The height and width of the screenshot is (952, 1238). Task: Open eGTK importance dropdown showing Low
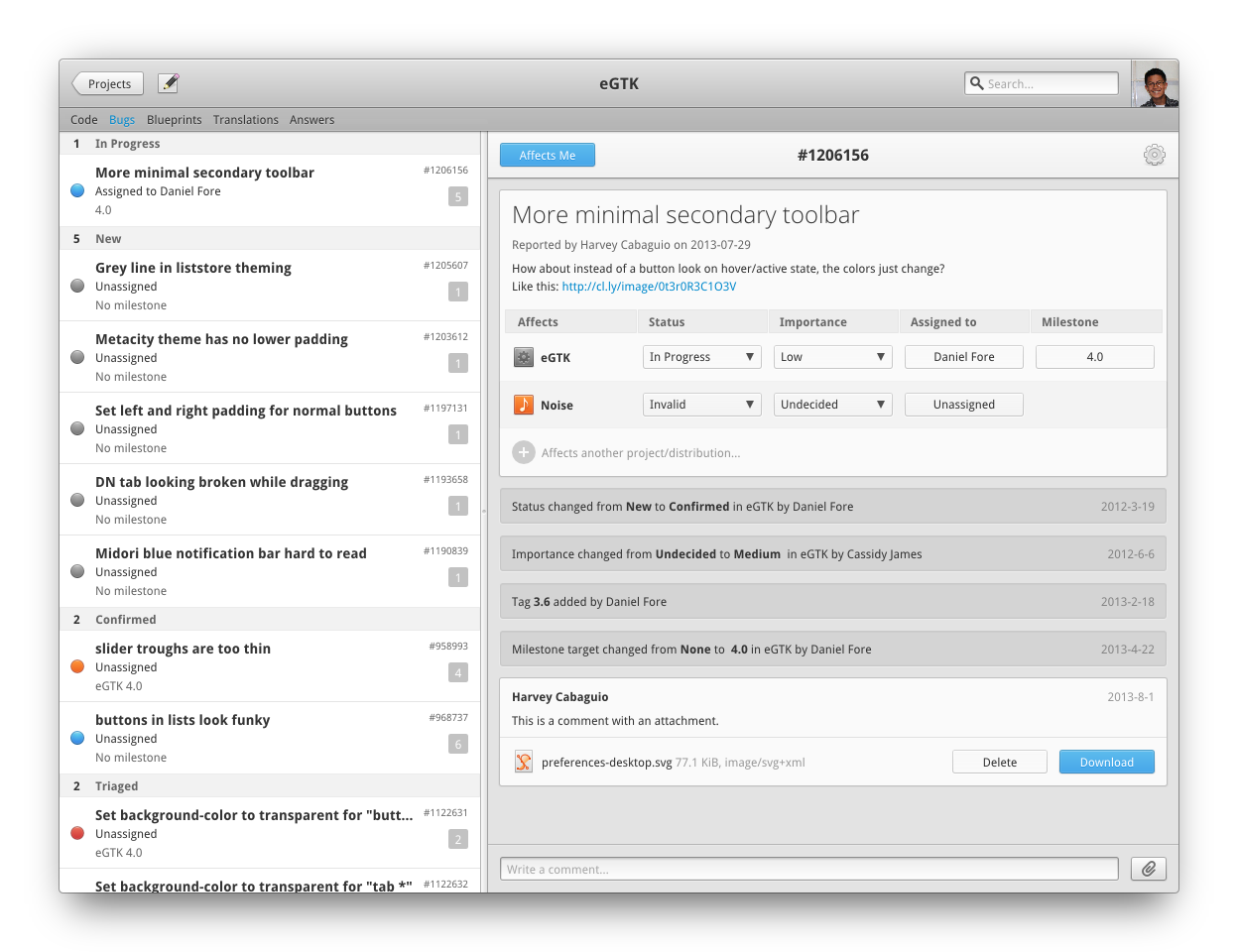tap(833, 357)
